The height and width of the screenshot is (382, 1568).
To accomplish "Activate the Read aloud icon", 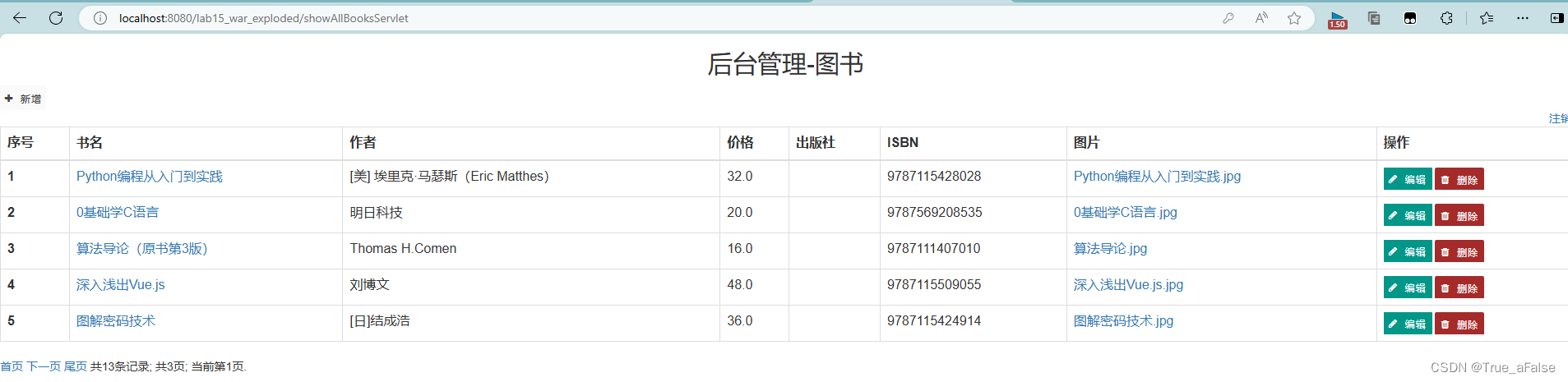I will coord(1261,18).
